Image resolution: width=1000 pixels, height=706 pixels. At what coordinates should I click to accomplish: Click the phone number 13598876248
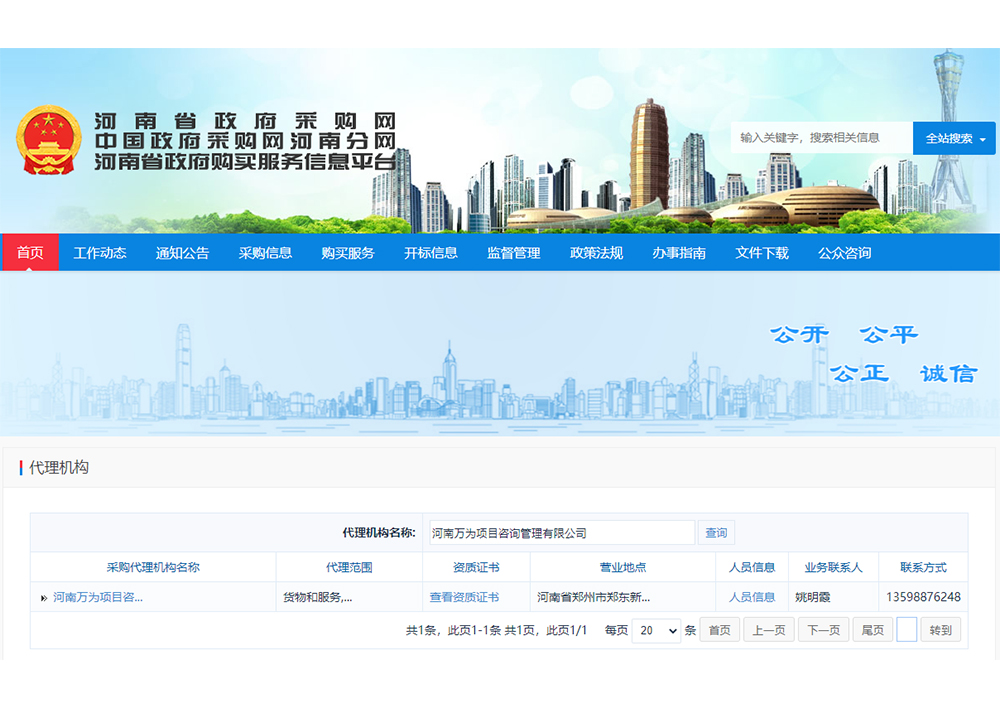(923, 598)
